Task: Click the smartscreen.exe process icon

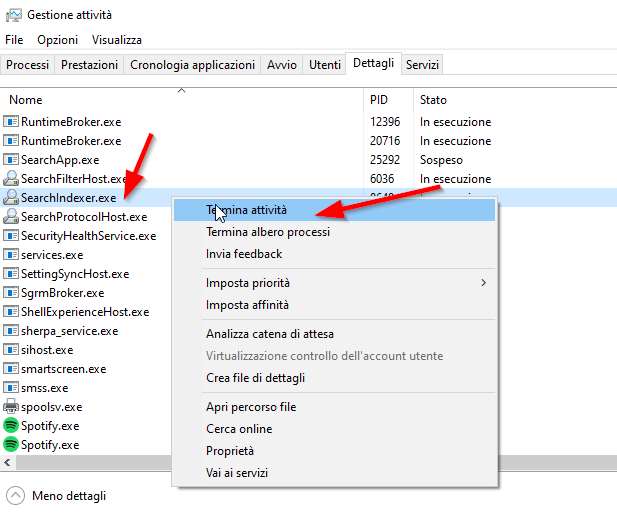Action: tap(11, 369)
